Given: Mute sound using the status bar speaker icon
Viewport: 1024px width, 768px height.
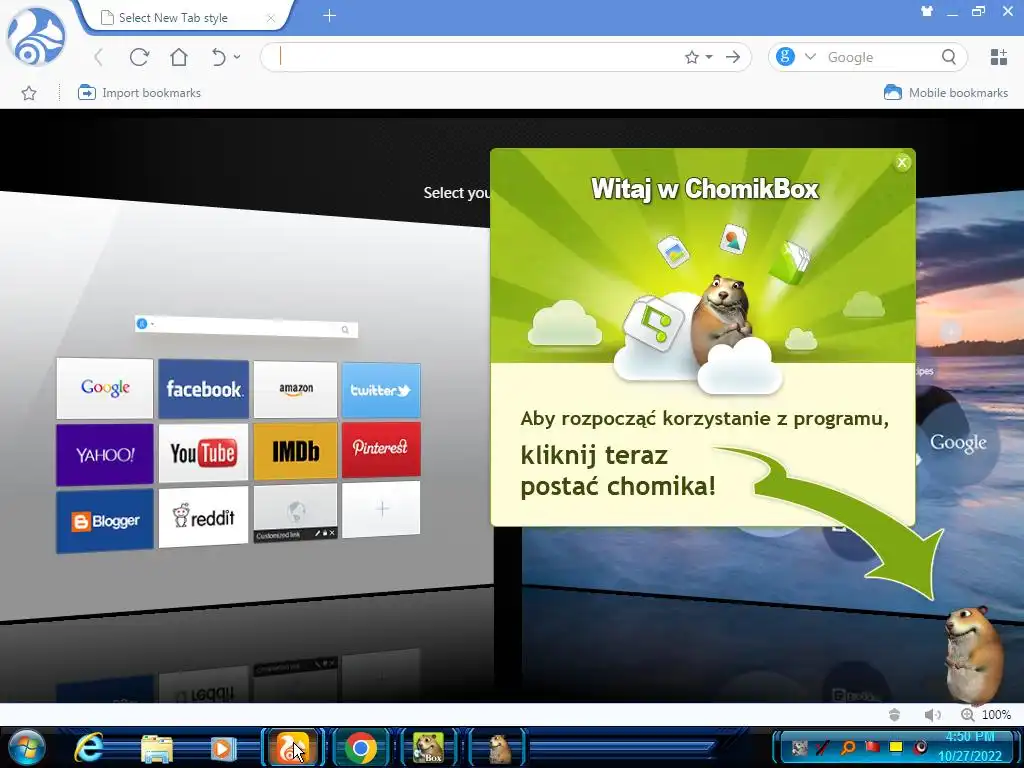Looking at the screenshot, I should [x=933, y=715].
